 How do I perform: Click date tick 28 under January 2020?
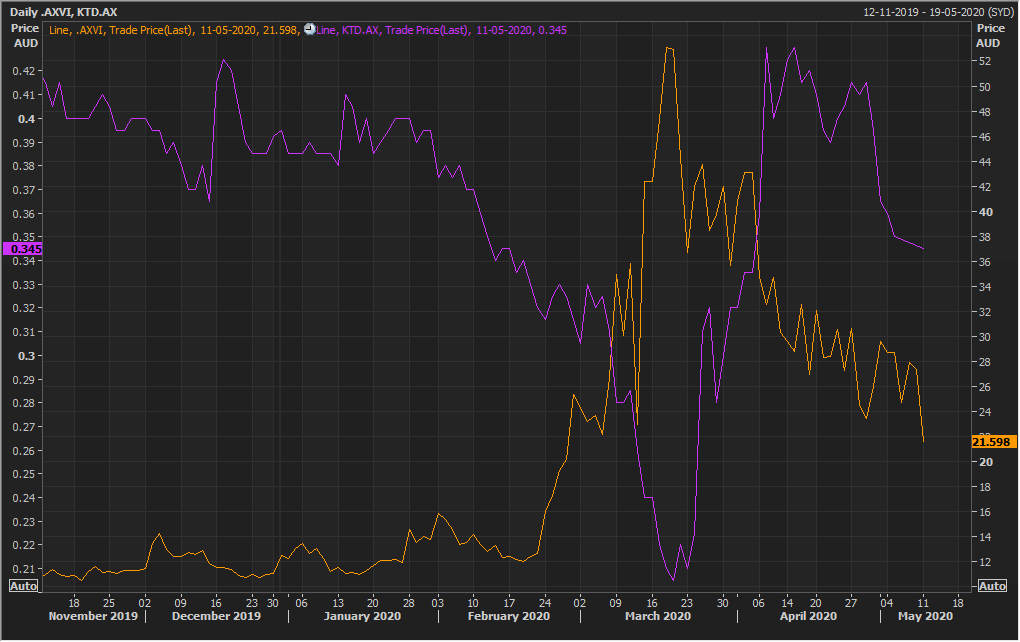[409, 603]
